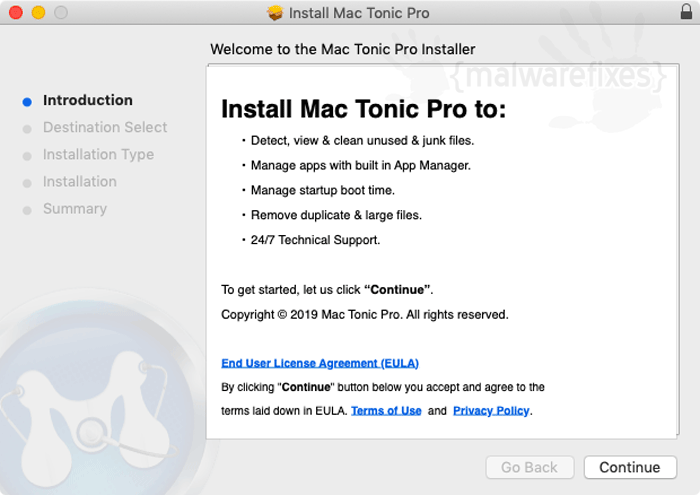
Task: Click the installer package icon in title bar
Action: click(275, 13)
